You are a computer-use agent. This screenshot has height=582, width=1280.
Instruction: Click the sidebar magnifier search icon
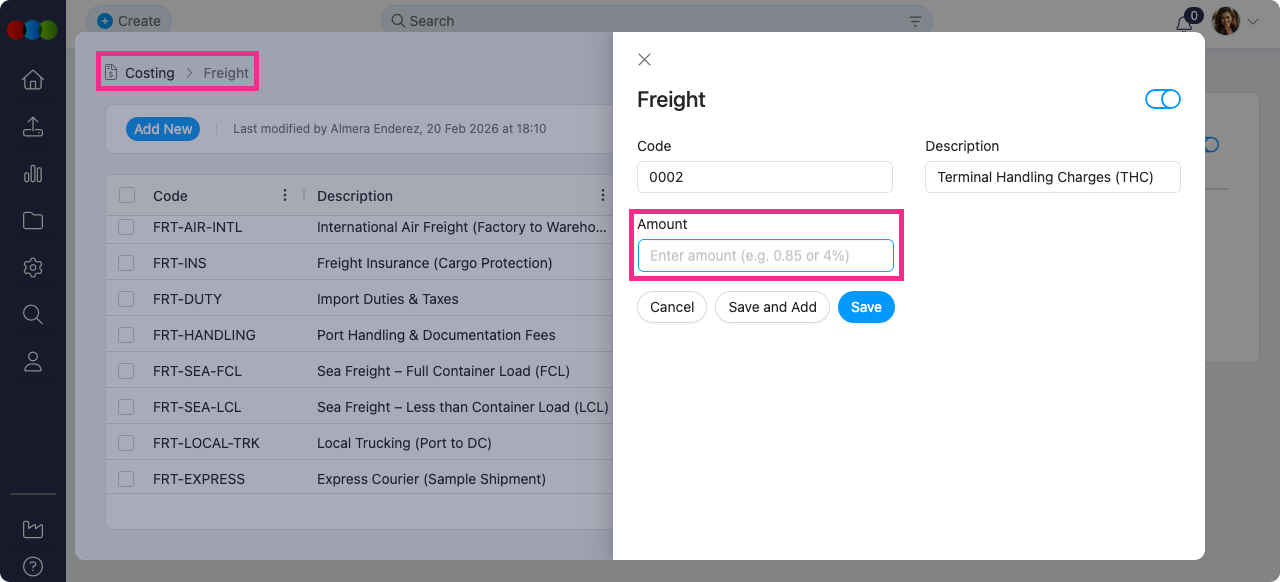pyautogui.click(x=32, y=315)
